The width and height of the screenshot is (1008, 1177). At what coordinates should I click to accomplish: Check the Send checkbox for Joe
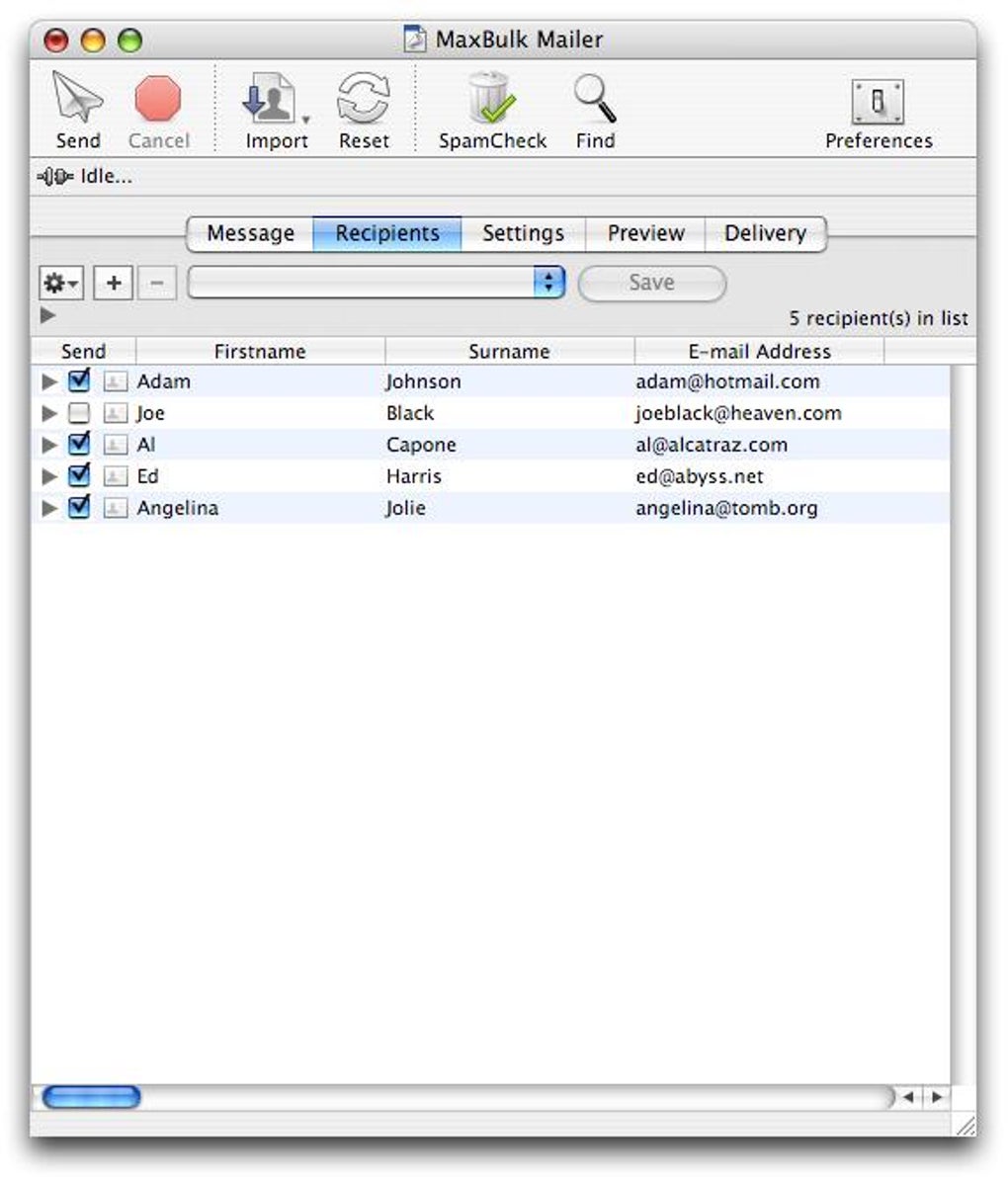click(79, 413)
